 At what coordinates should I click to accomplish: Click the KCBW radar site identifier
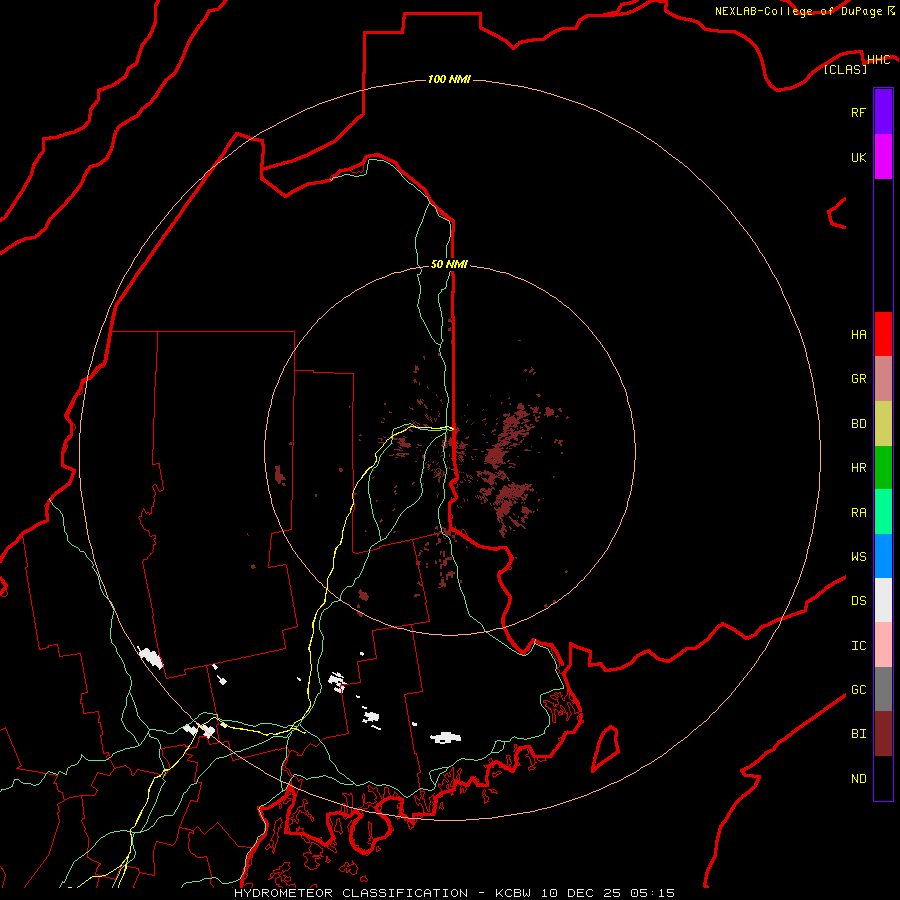(x=514, y=893)
